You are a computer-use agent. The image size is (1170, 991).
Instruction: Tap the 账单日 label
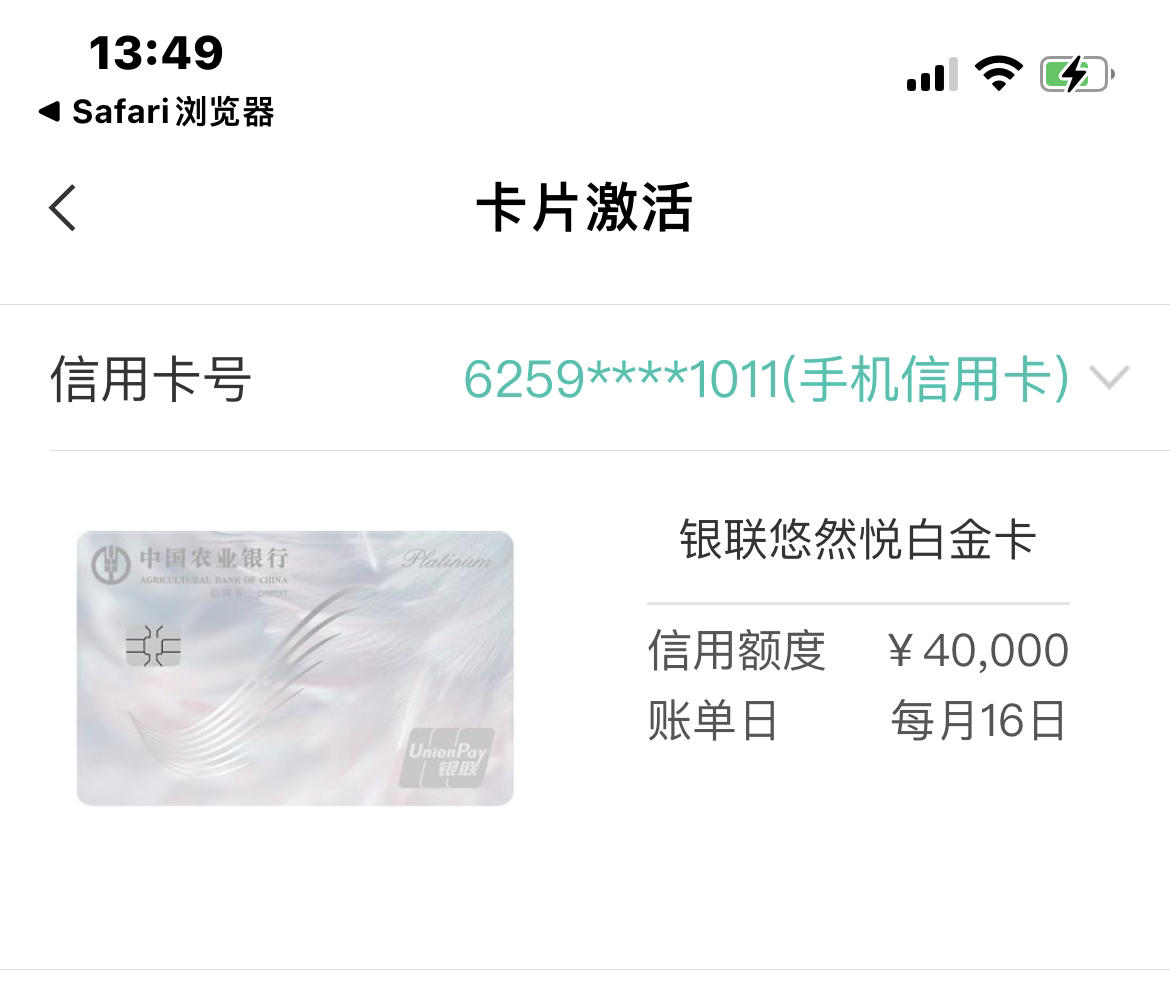pos(713,720)
